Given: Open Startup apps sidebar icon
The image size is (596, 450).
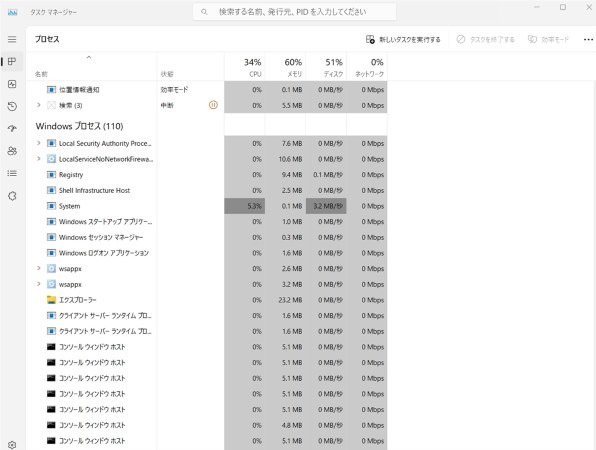Looking at the screenshot, I should (x=12, y=129).
